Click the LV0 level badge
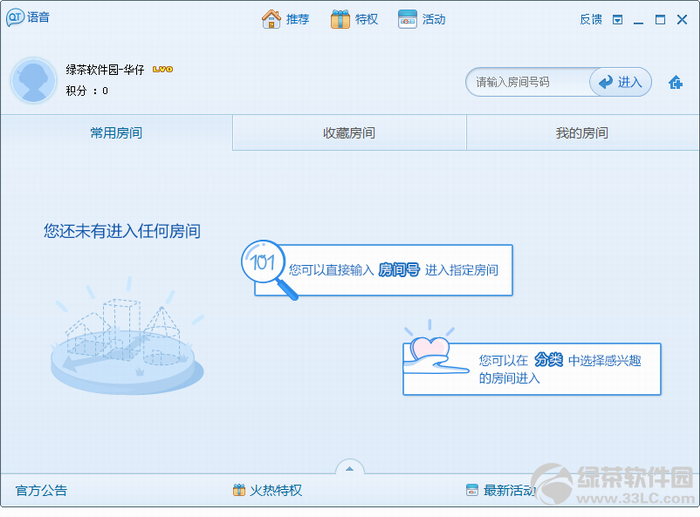This screenshot has height=517, width=700. tap(162, 69)
